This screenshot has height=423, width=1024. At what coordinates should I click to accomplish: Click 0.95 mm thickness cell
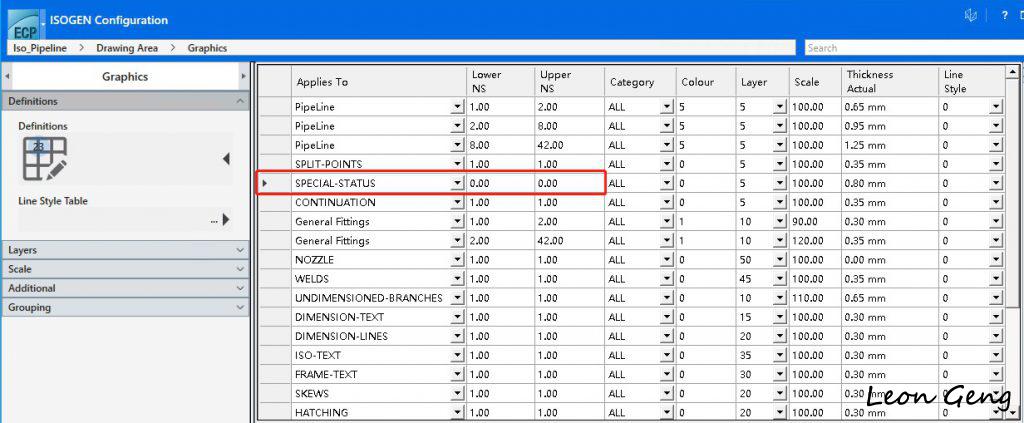click(889, 127)
